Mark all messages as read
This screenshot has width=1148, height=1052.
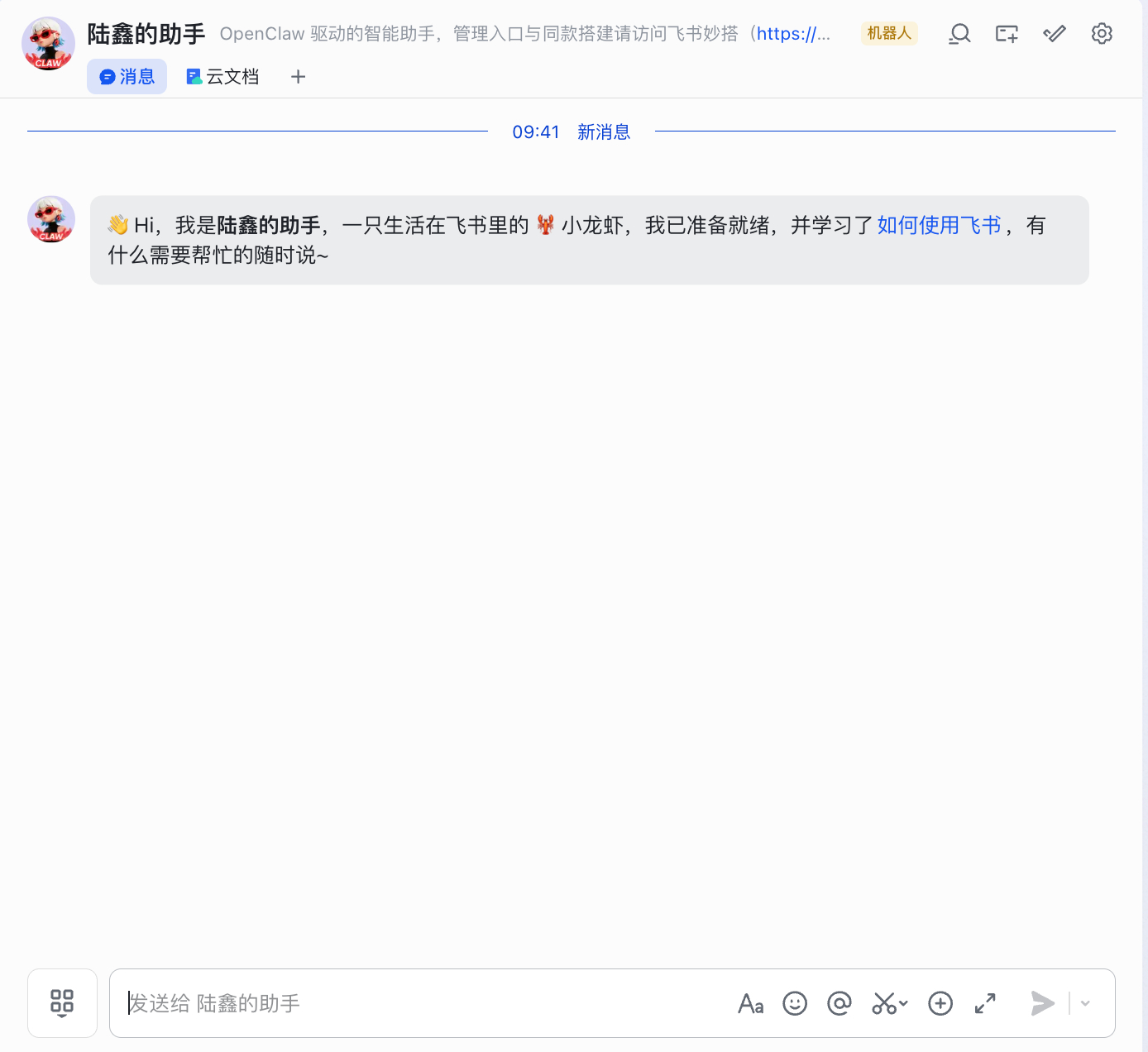1054,33
